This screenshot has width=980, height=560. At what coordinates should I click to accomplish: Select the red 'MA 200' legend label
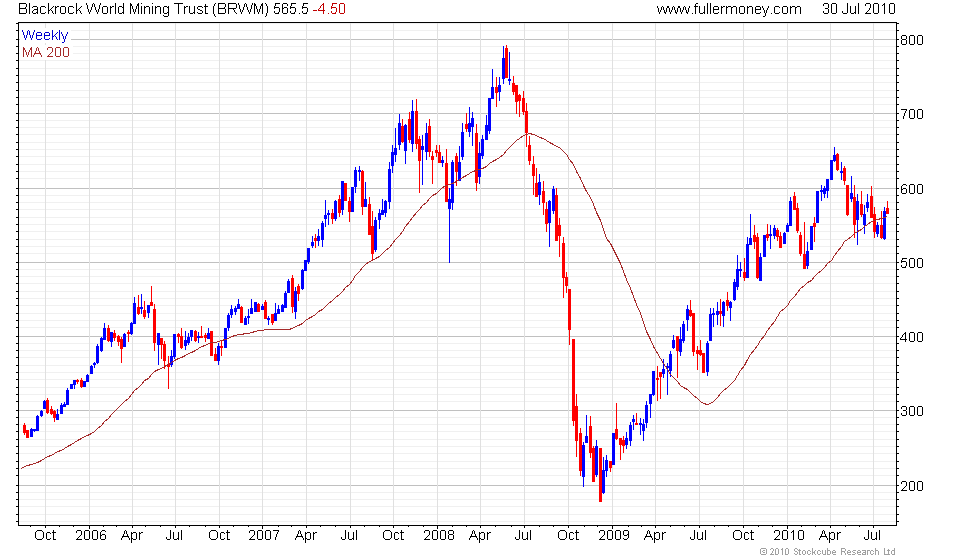click(x=46, y=52)
